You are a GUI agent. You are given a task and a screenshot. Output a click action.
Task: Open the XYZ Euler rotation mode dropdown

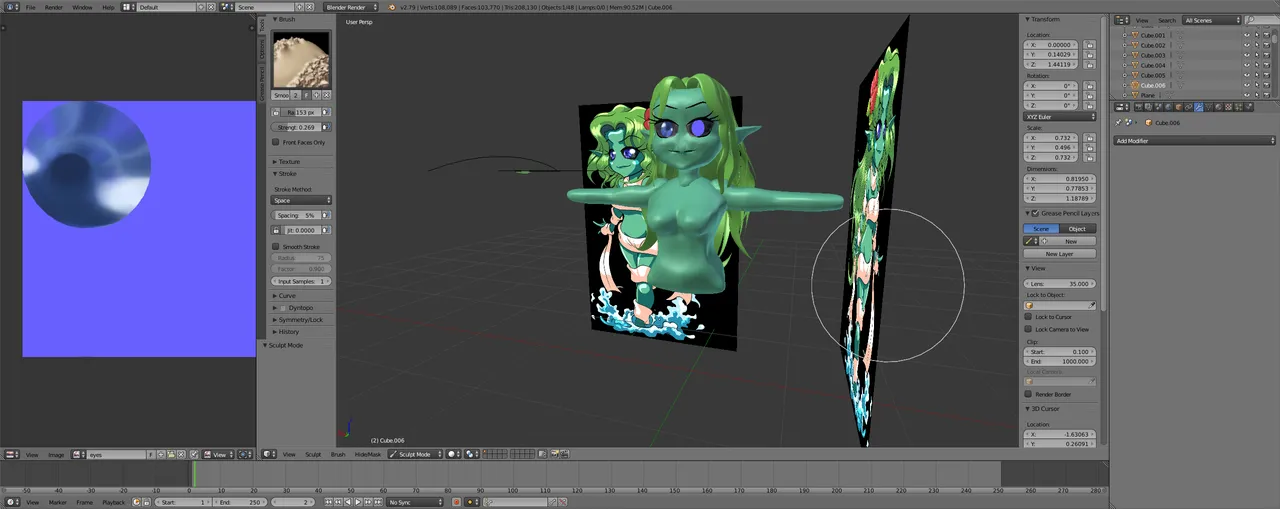pos(1060,117)
